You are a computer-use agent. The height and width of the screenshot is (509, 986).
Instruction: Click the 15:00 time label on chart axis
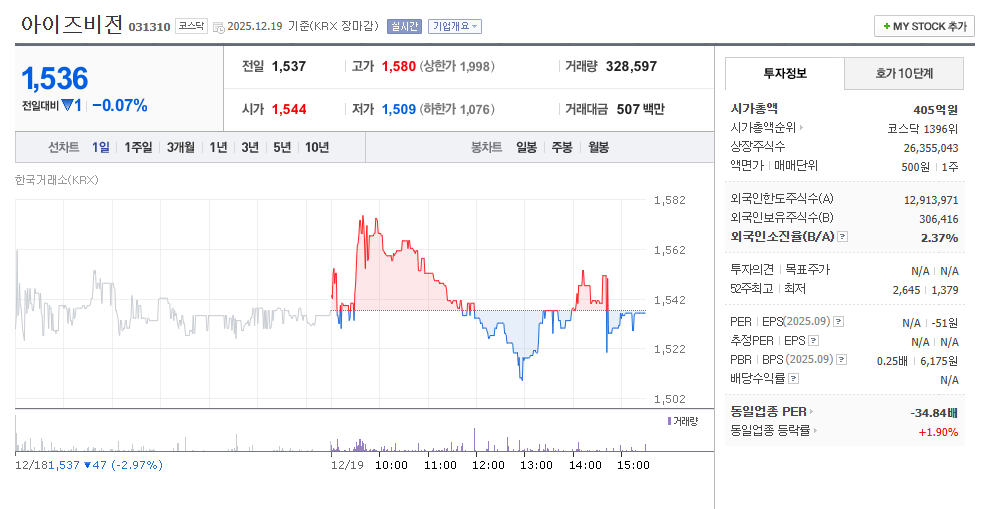click(633, 465)
